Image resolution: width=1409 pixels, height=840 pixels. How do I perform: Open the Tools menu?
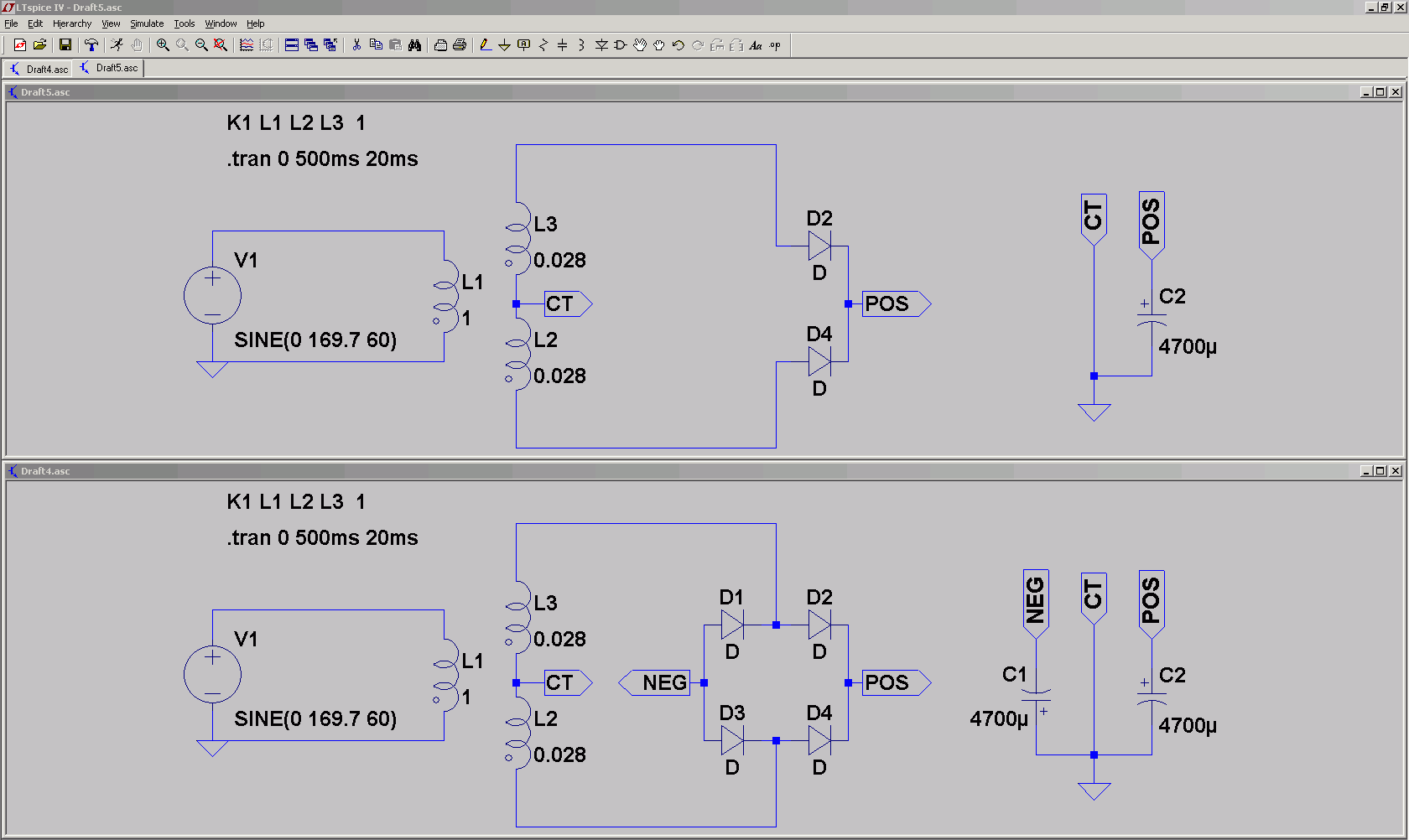click(x=185, y=23)
